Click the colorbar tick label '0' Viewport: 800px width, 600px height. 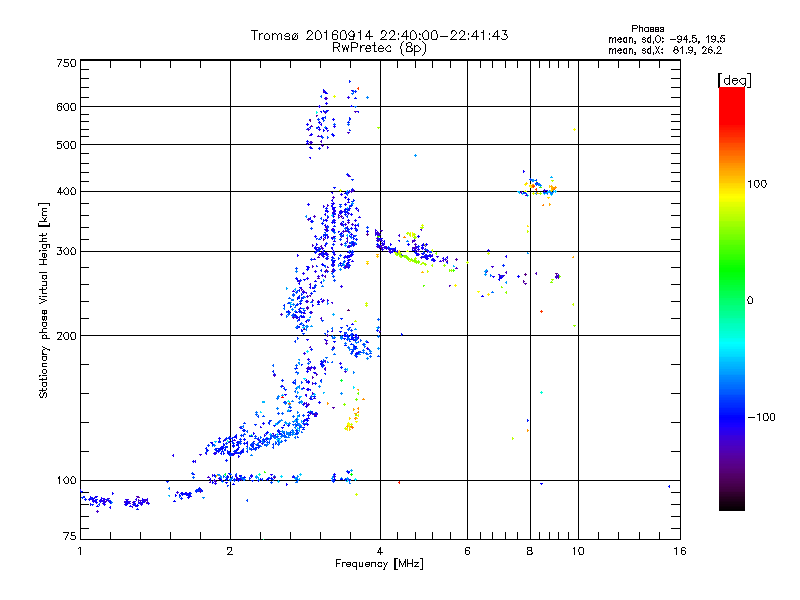pos(750,301)
